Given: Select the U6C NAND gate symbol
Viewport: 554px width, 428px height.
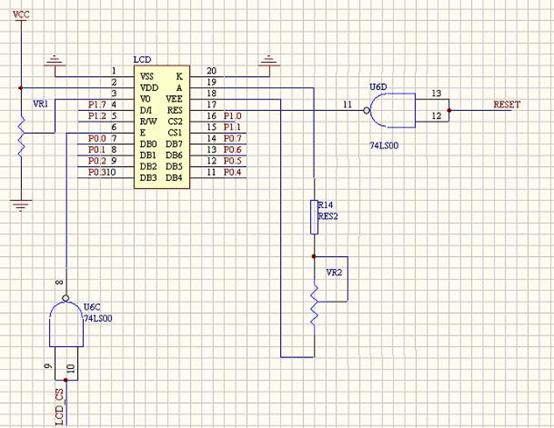Looking at the screenshot, I should tap(66, 321).
